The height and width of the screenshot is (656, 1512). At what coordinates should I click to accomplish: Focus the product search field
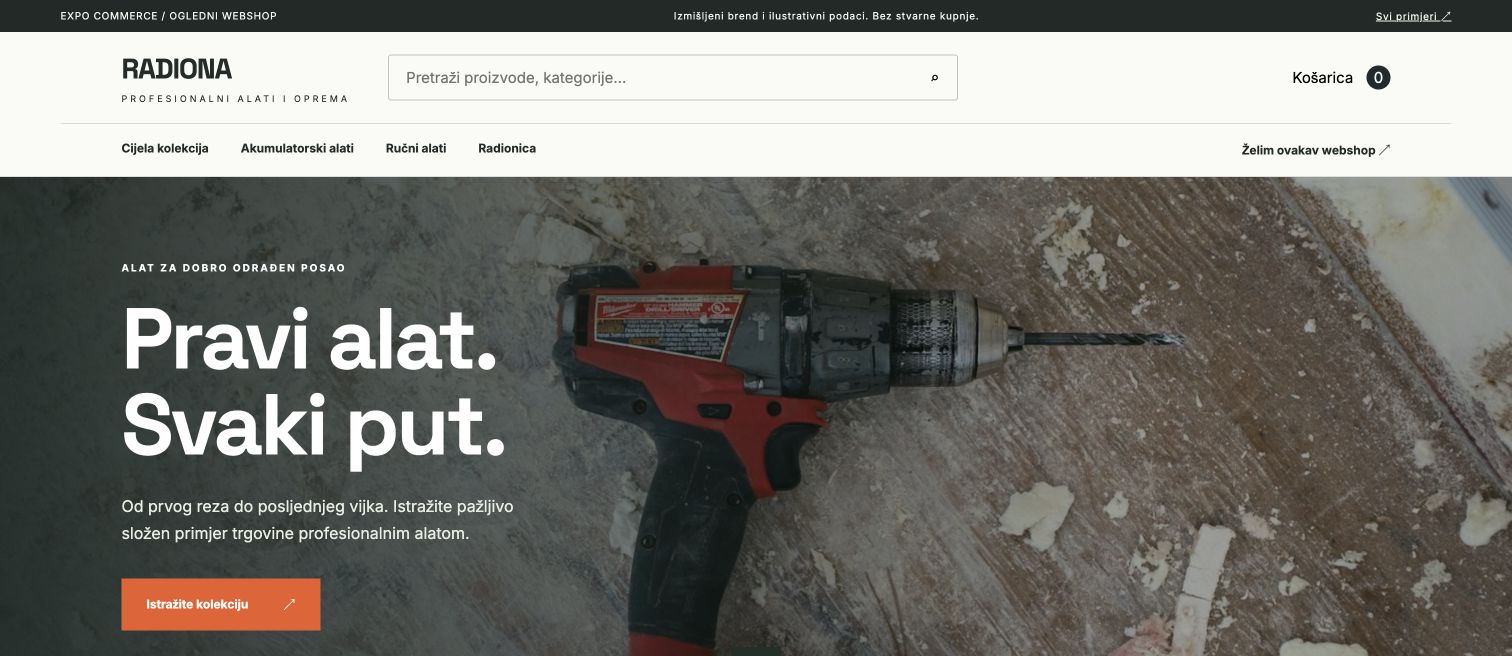coord(672,77)
